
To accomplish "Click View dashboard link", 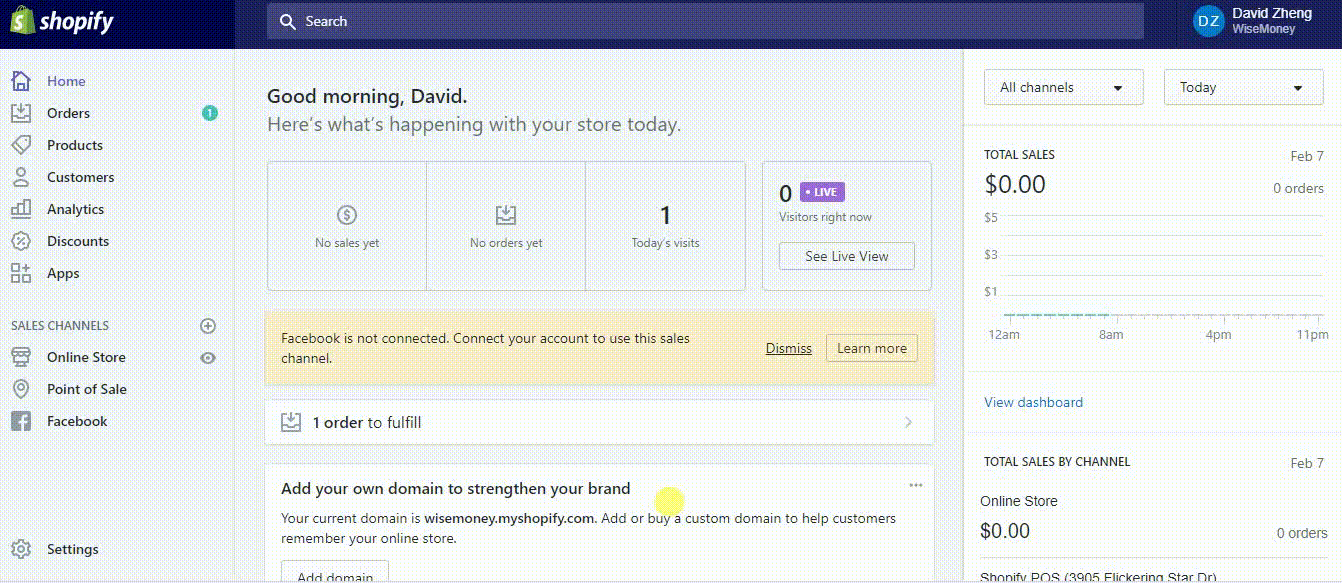I will click(x=1033, y=402).
